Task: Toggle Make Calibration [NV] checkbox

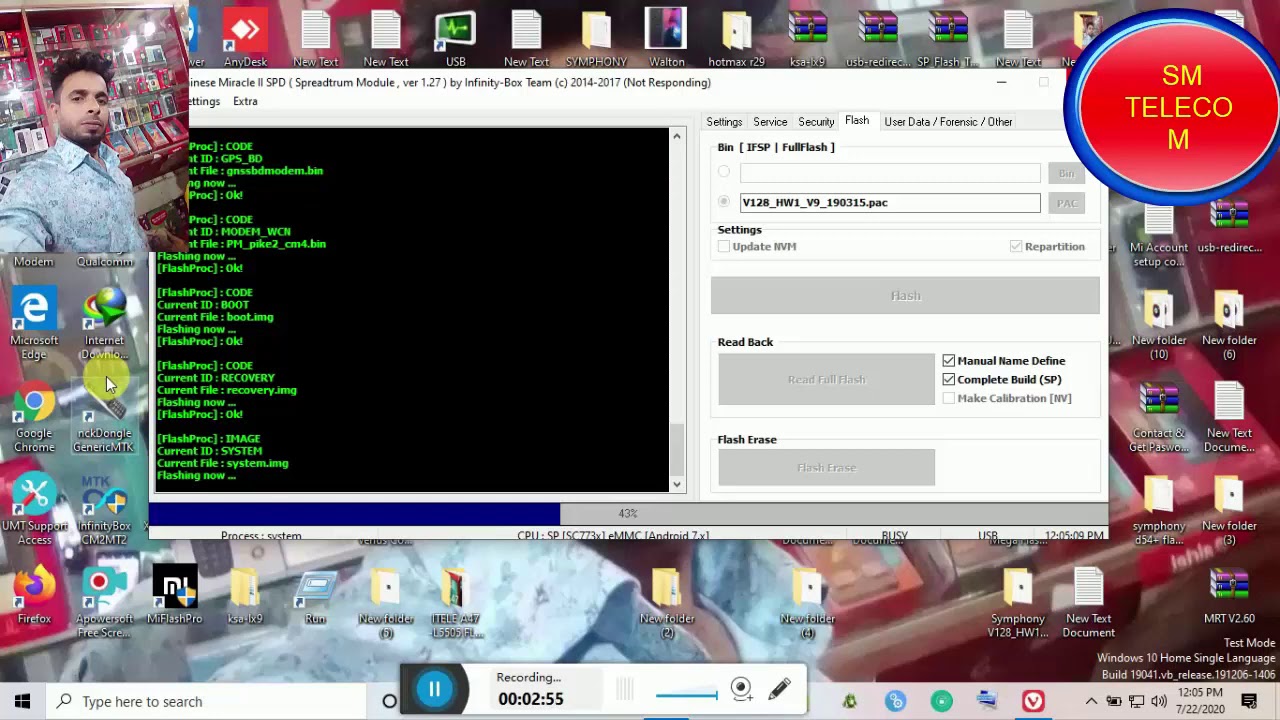Action: [948, 398]
